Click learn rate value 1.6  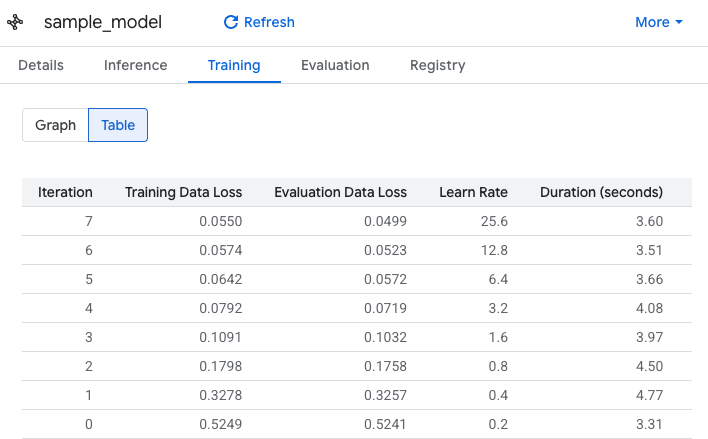click(x=498, y=337)
